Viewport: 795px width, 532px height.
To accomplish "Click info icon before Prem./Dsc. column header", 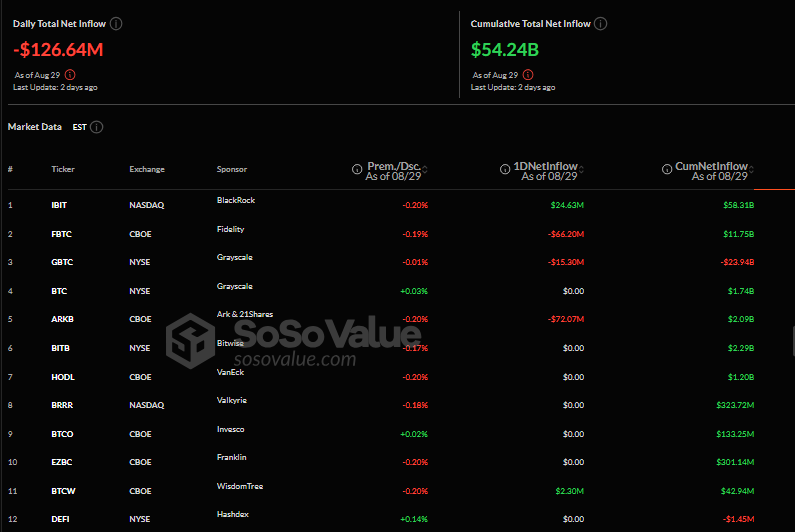I will [x=357, y=169].
